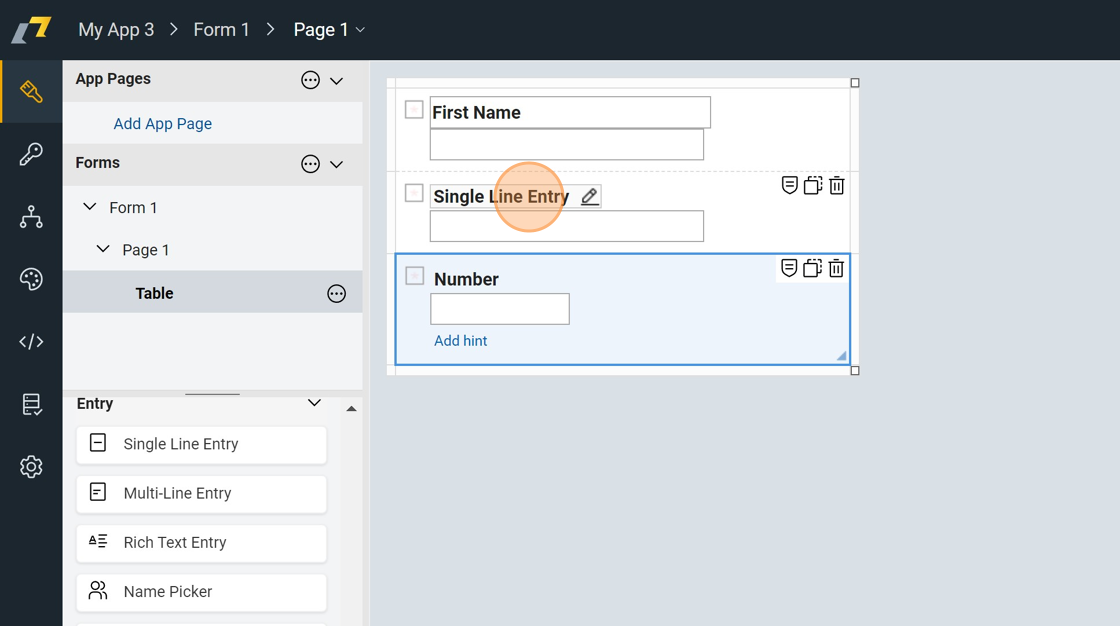
Task: Open the style palette sidebar icon
Action: [31, 279]
